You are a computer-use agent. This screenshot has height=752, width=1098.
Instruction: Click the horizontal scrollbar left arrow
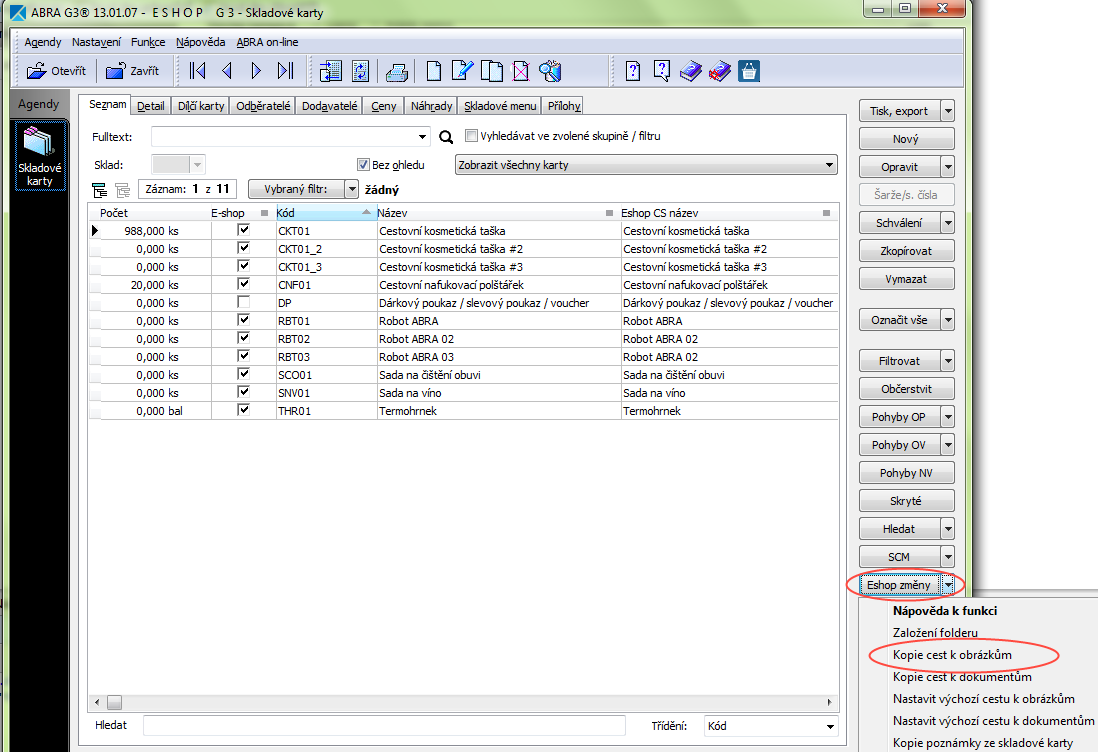tap(97, 702)
